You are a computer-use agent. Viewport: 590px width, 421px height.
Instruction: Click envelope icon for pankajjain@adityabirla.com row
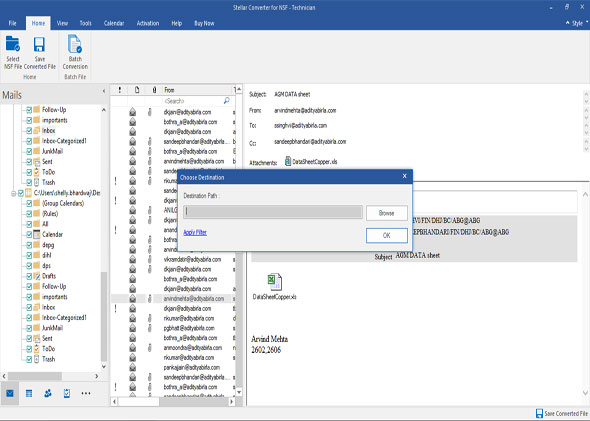[x=132, y=367]
